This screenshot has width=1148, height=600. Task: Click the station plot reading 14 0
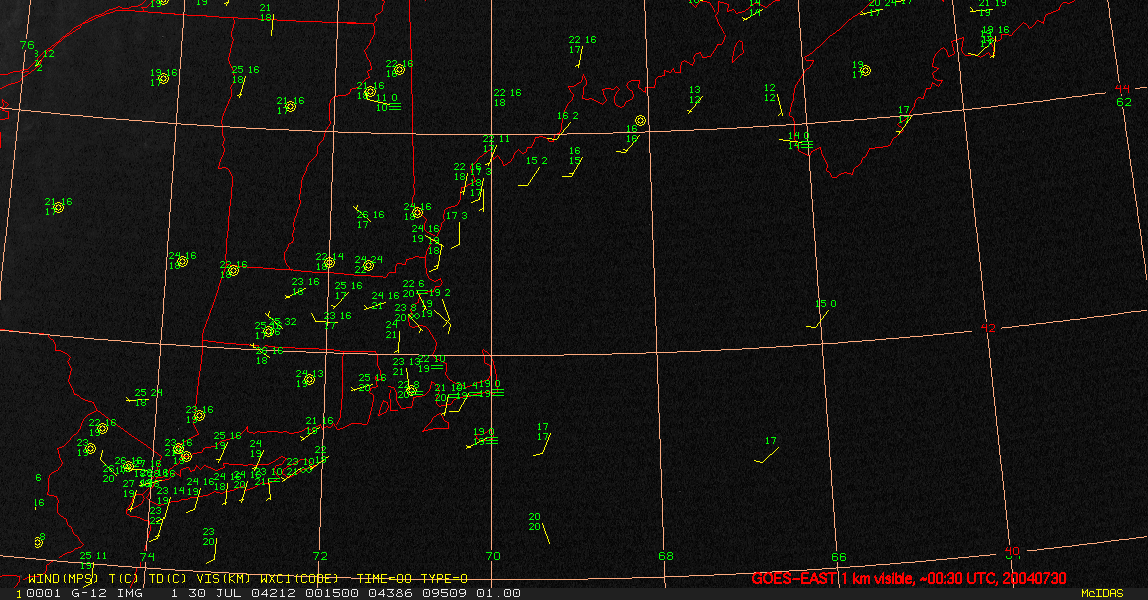click(798, 136)
